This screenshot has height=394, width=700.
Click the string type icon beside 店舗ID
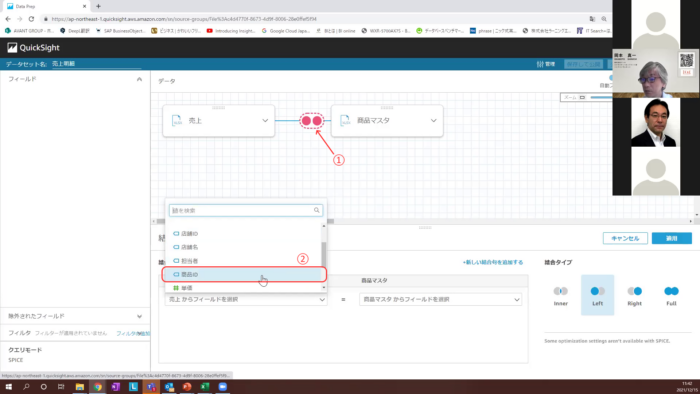click(x=176, y=233)
